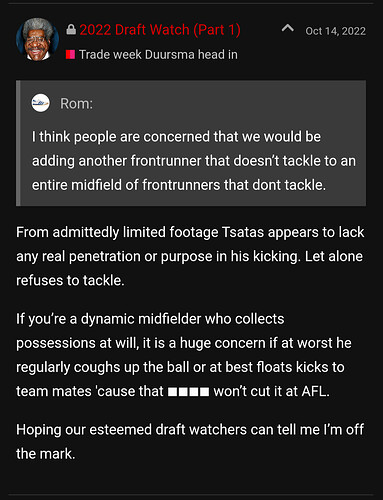Open Trade week Duursma head in label
Screen dimensions: 383x500
coord(158,54)
